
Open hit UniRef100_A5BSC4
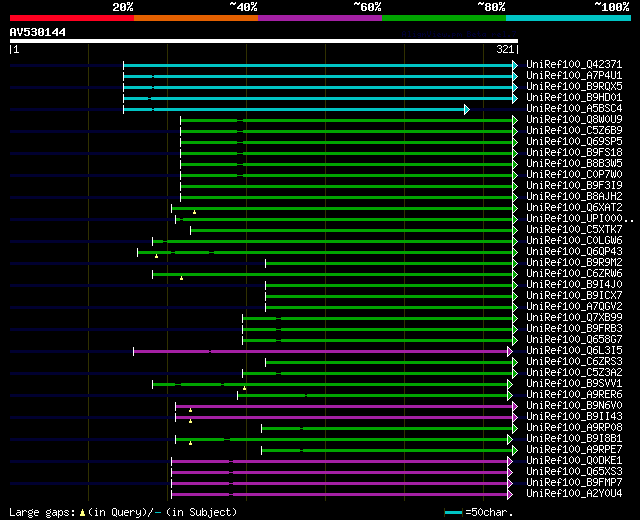coord(574,109)
